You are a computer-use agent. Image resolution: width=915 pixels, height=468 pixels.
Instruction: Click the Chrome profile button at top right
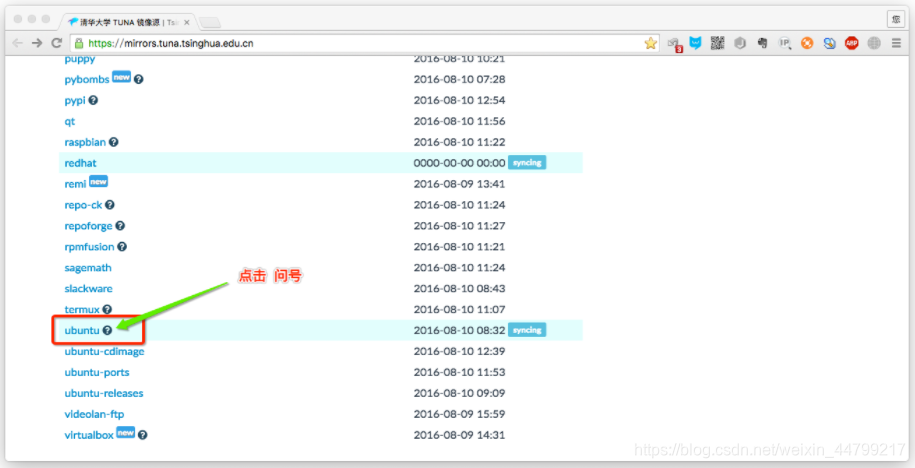(x=896, y=19)
